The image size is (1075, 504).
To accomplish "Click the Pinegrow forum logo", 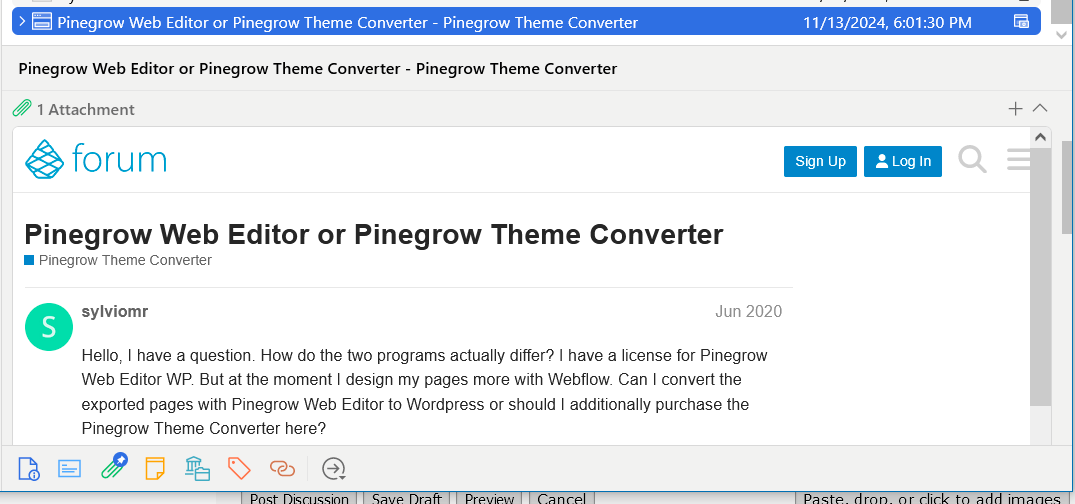I will pyautogui.click(x=96, y=159).
